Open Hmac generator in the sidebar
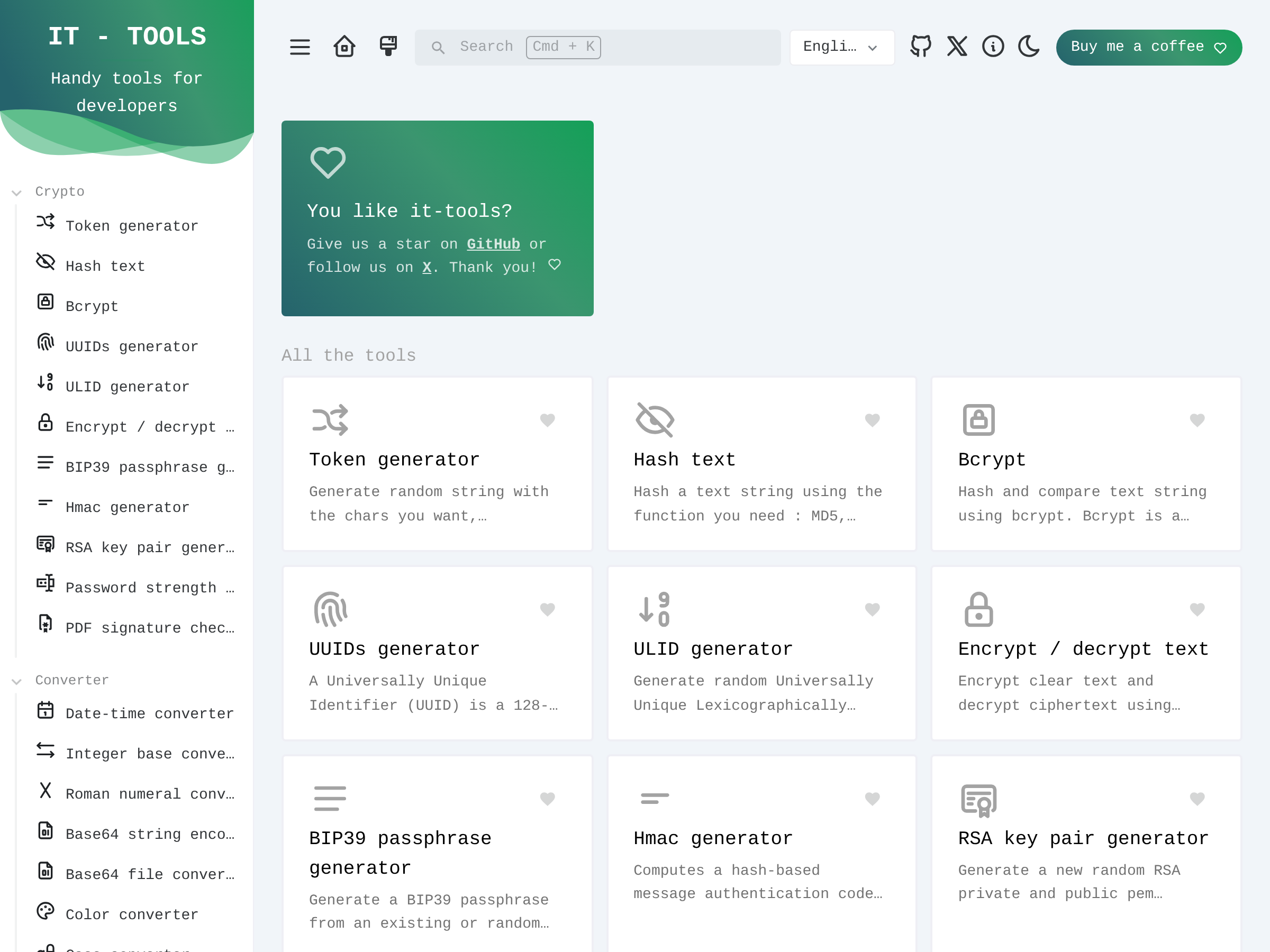 click(127, 507)
